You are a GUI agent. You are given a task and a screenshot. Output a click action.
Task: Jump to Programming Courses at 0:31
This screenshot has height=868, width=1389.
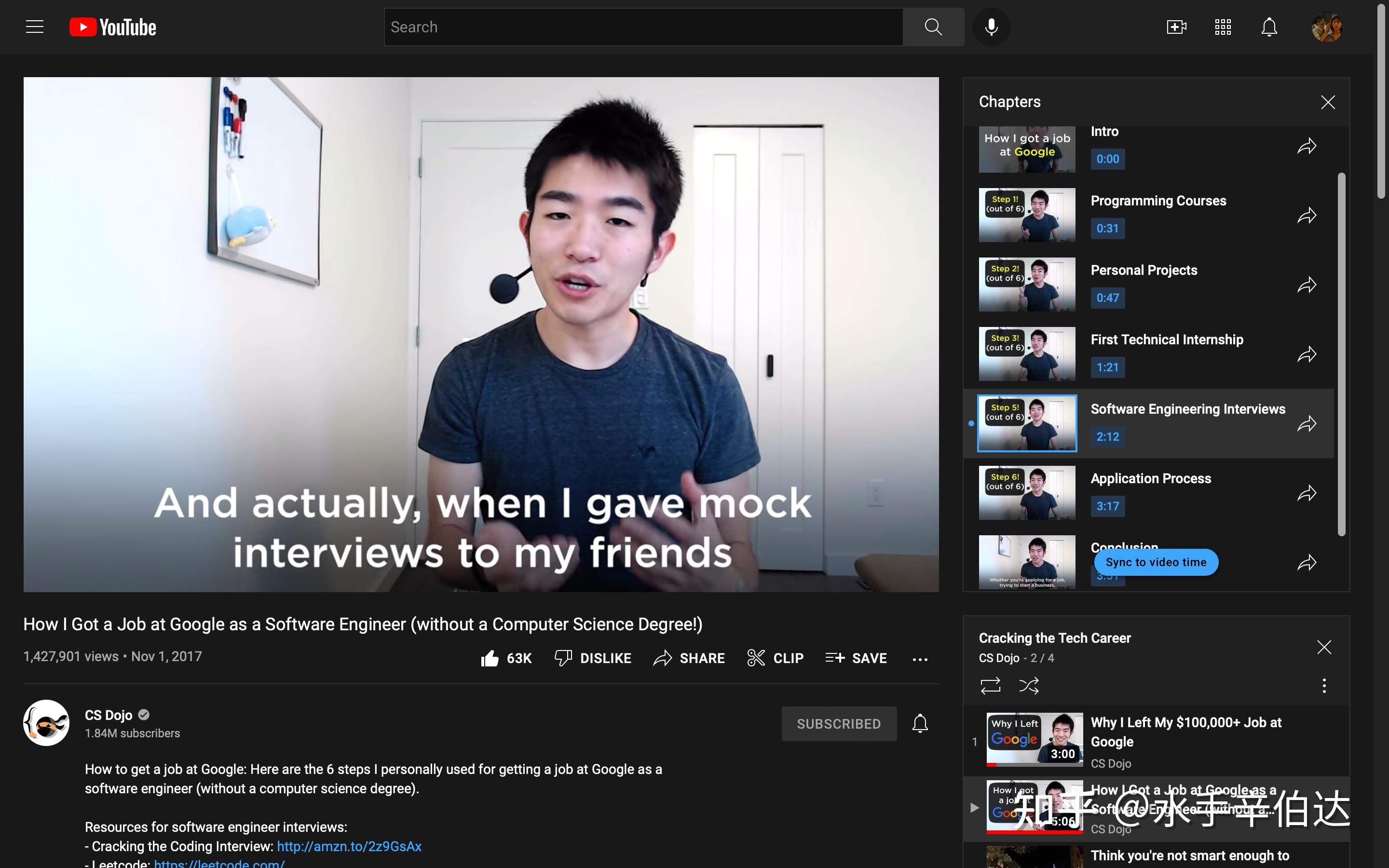click(x=1107, y=229)
